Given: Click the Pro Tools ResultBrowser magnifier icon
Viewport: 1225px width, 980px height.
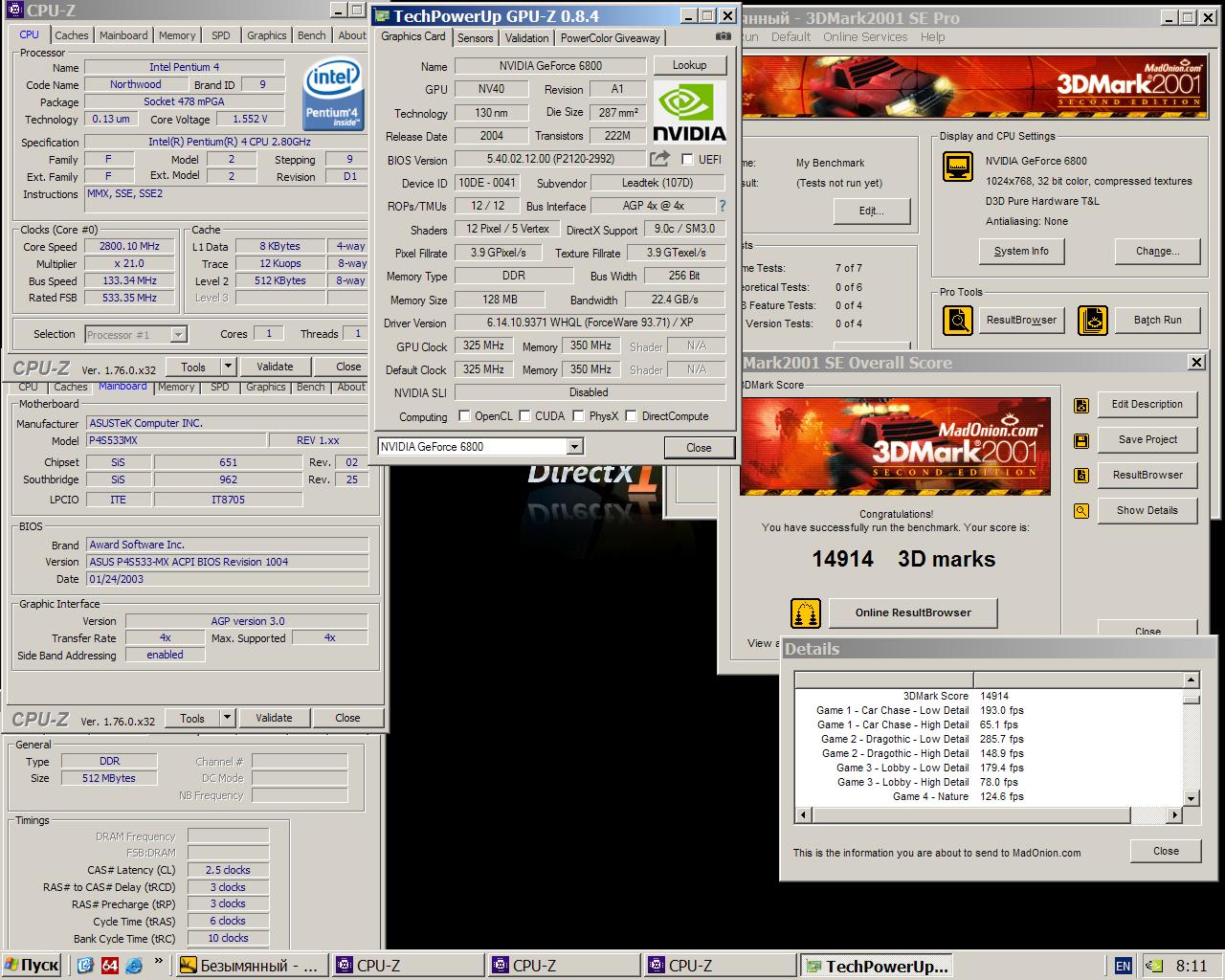Looking at the screenshot, I should [957, 320].
